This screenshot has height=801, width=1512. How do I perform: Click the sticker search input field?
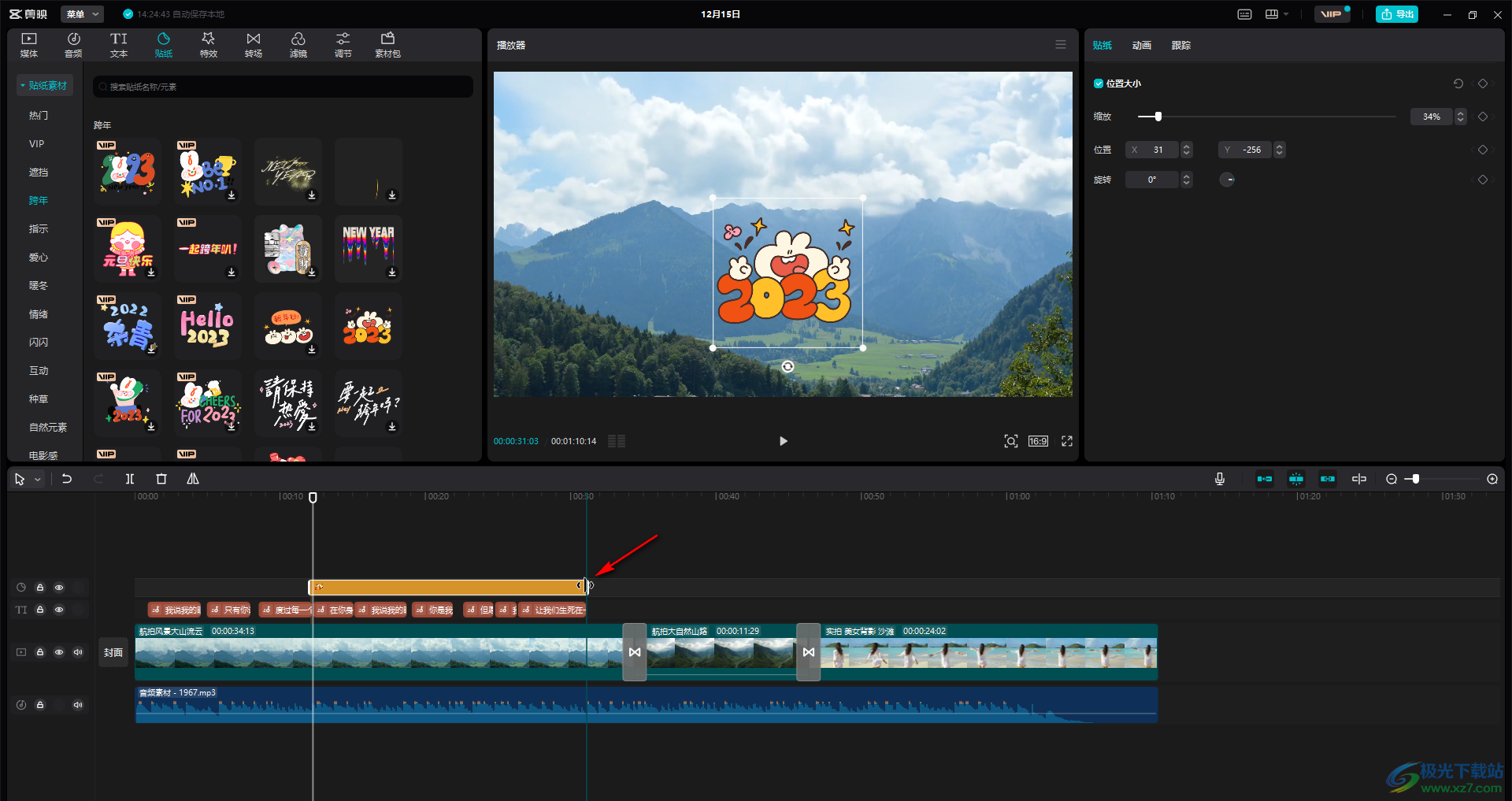click(283, 87)
